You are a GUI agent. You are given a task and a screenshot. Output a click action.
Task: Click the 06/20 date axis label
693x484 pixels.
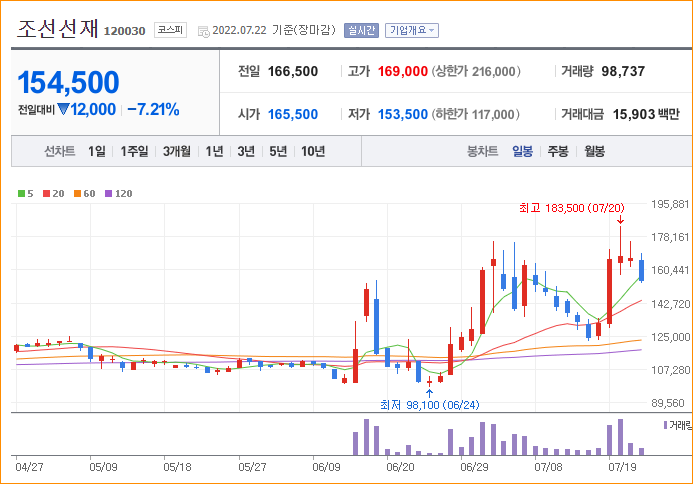point(400,467)
